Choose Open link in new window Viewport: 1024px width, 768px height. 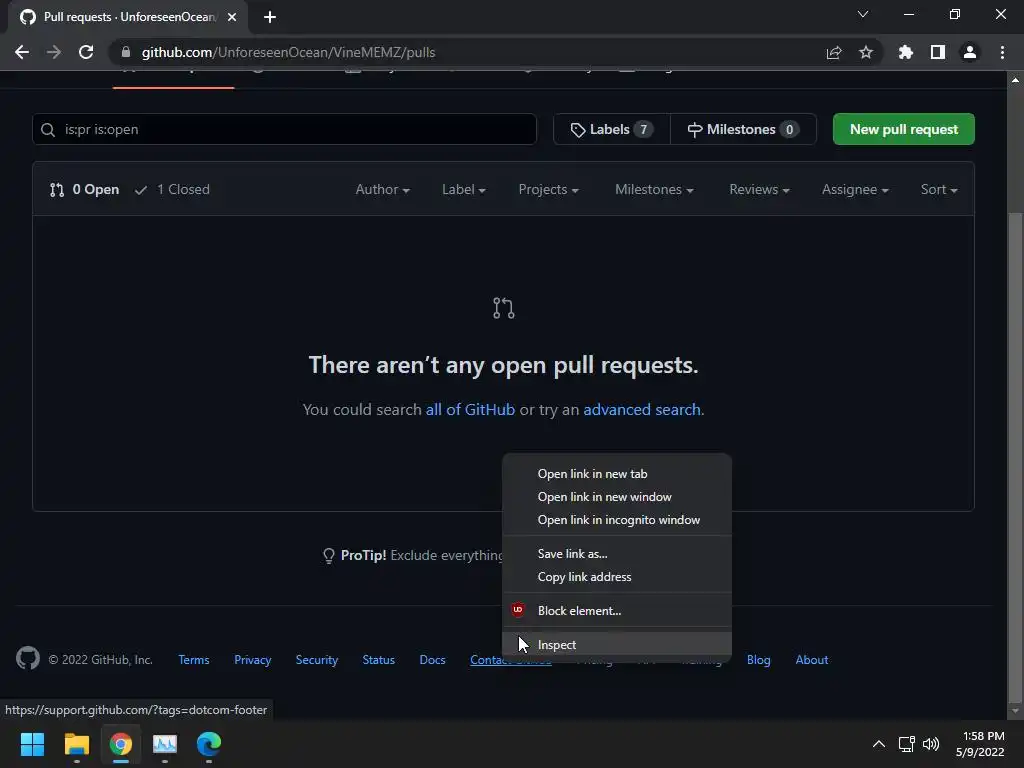(616, 497)
